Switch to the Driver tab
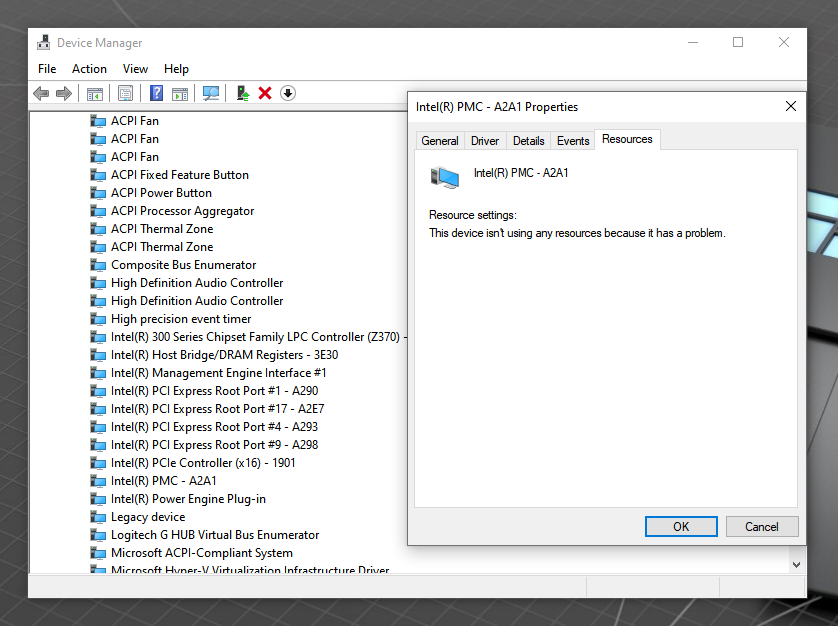The image size is (838, 626). coord(485,141)
